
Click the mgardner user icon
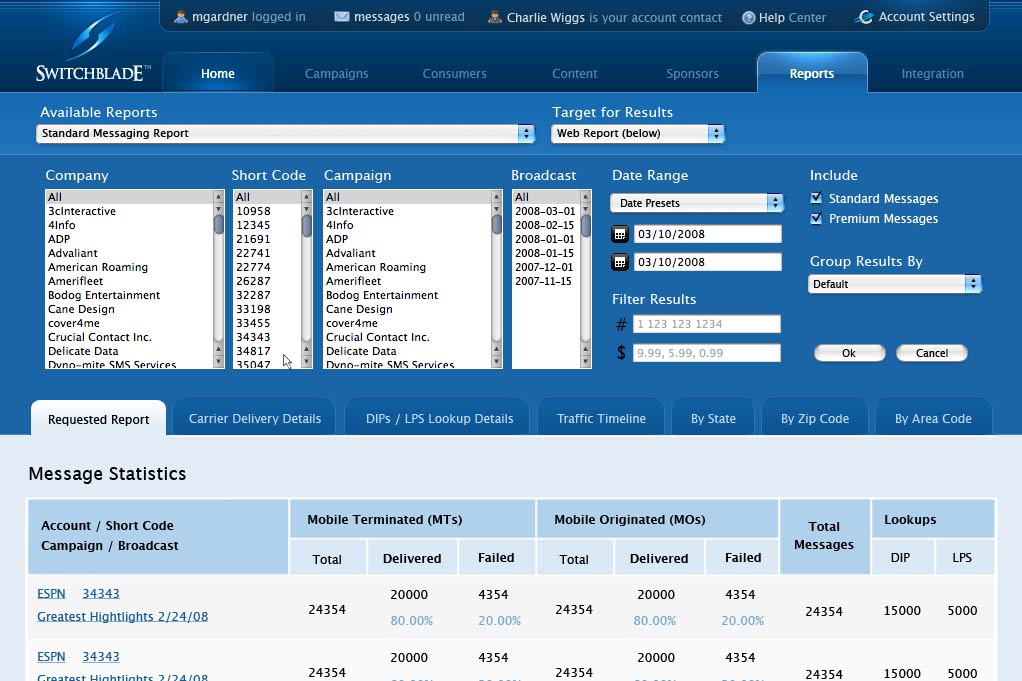pyautogui.click(x=181, y=17)
